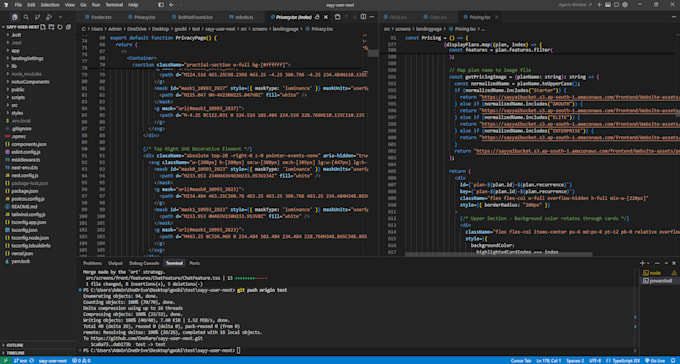Switch to the Output panel tab

click(115, 263)
